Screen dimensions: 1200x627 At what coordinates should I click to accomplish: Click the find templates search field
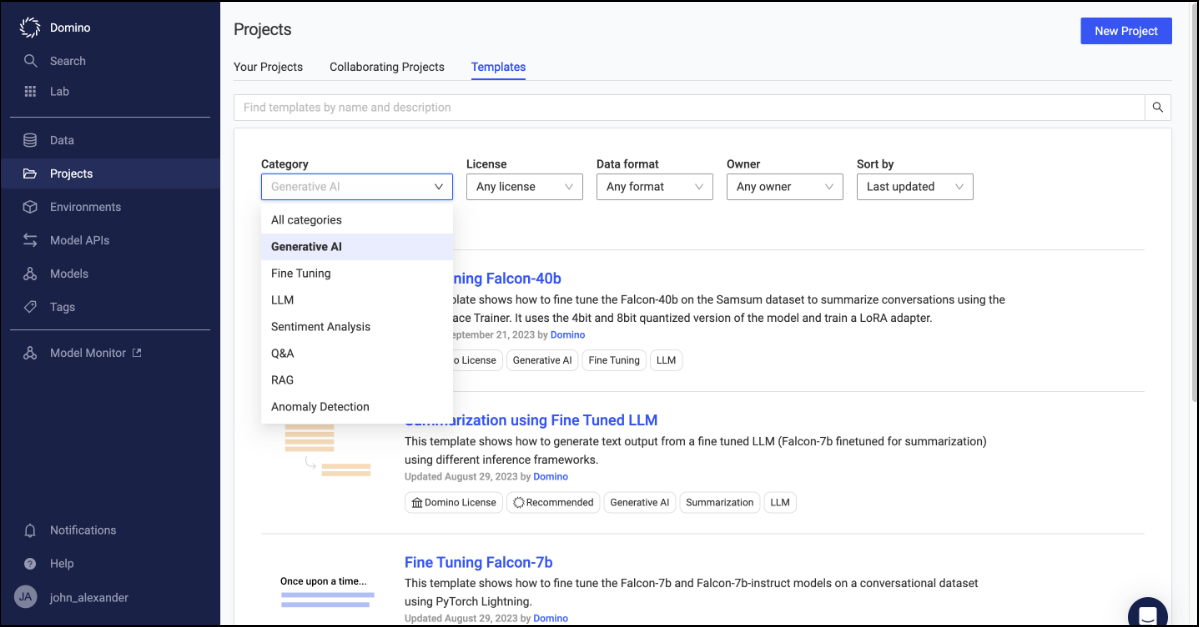pos(689,107)
